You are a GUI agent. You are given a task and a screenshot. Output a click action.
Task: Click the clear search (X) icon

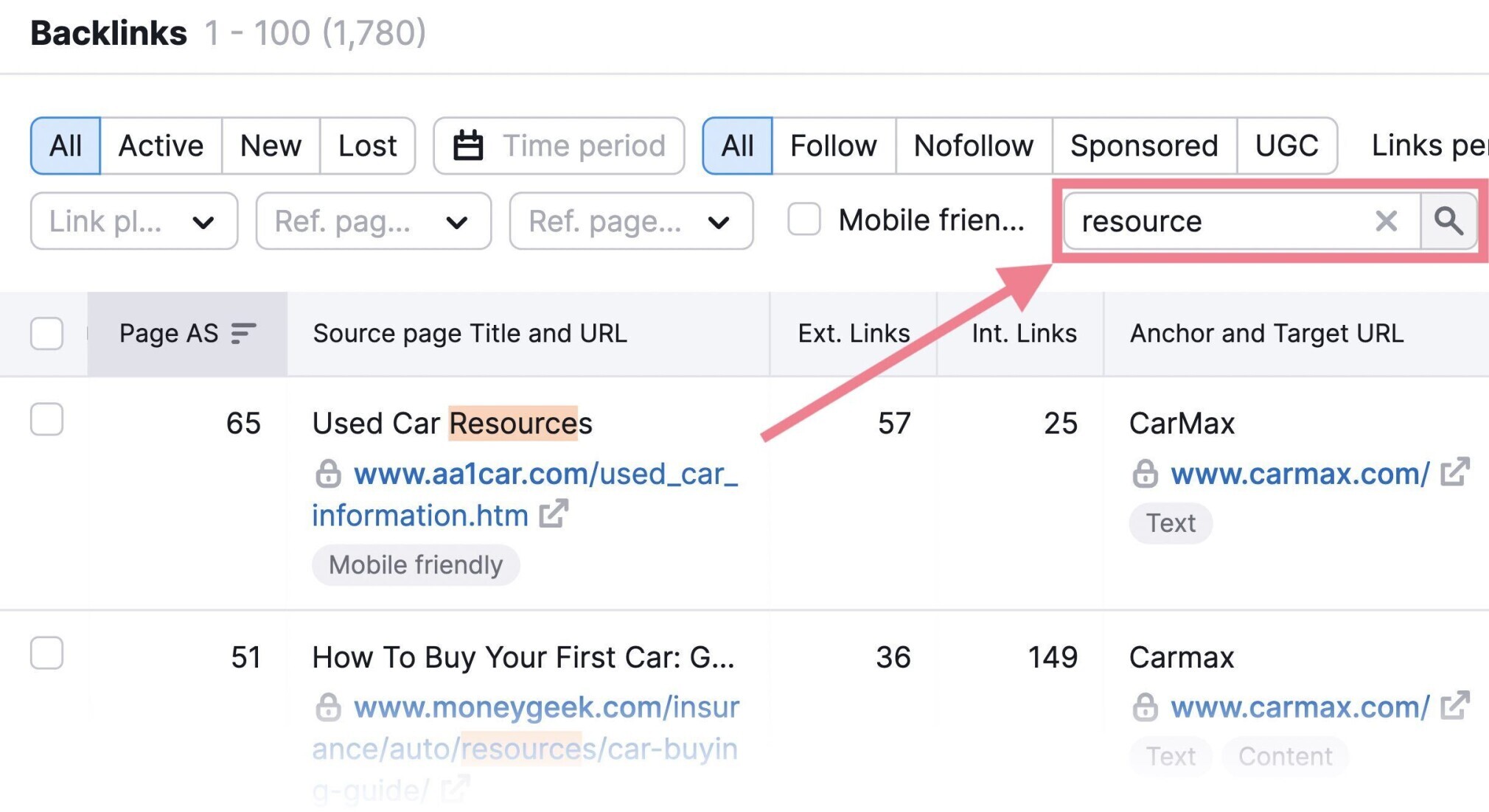[x=1388, y=223]
